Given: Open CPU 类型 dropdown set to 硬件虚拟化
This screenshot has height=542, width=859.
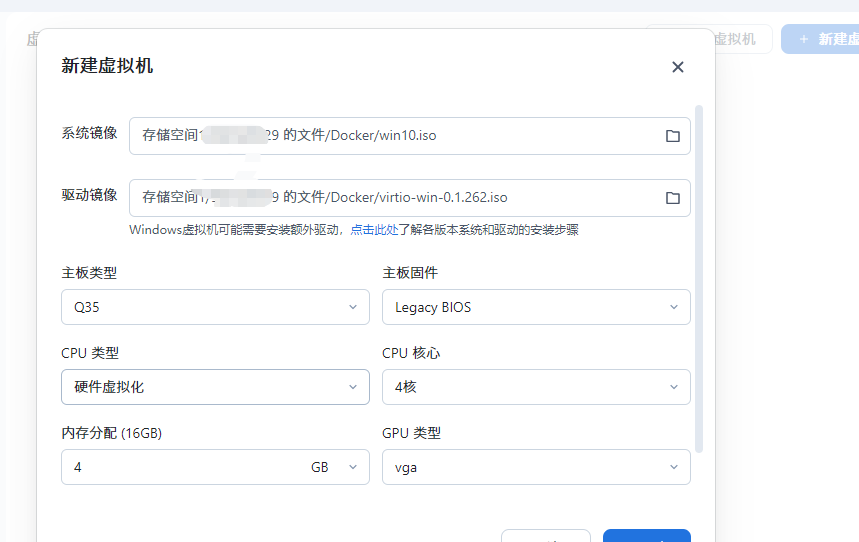Looking at the screenshot, I should [x=214, y=387].
